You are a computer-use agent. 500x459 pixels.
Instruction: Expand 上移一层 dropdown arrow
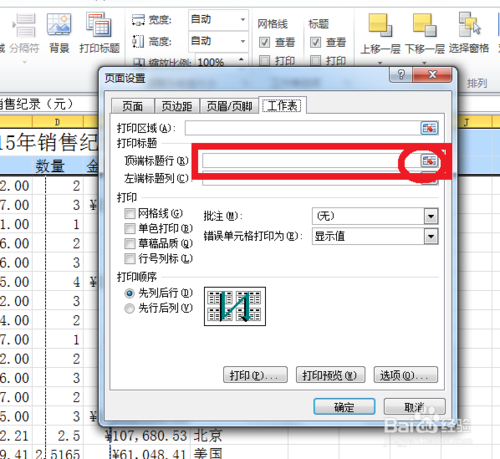point(380,63)
